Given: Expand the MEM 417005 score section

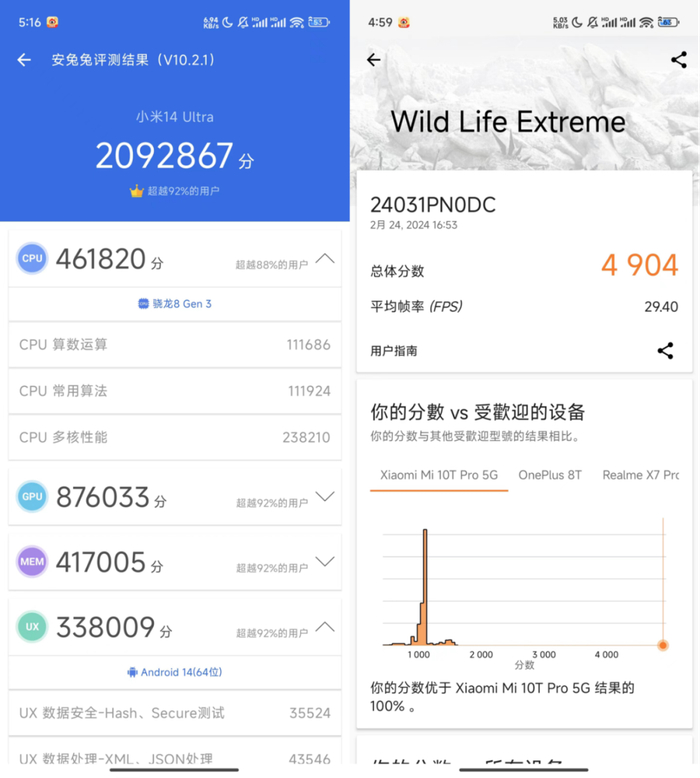Looking at the screenshot, I should click(325, 562).
